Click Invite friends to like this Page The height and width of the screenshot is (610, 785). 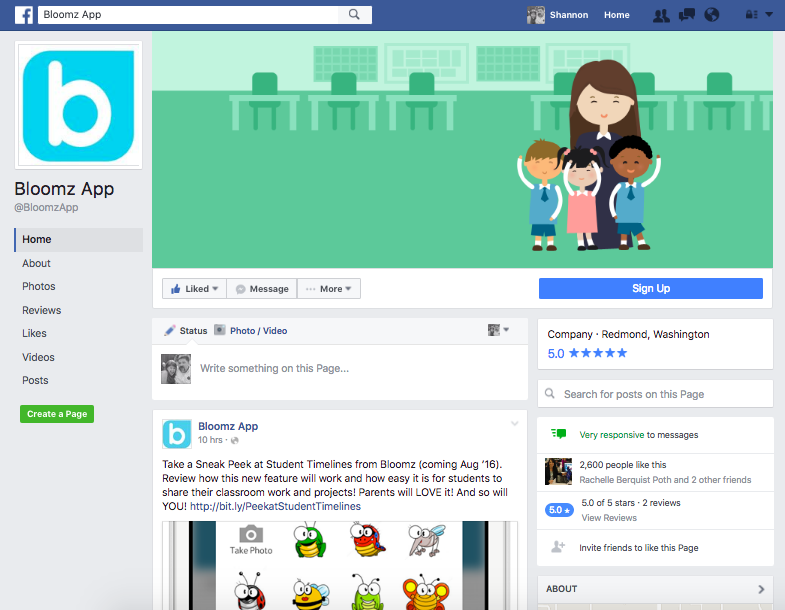639,548
